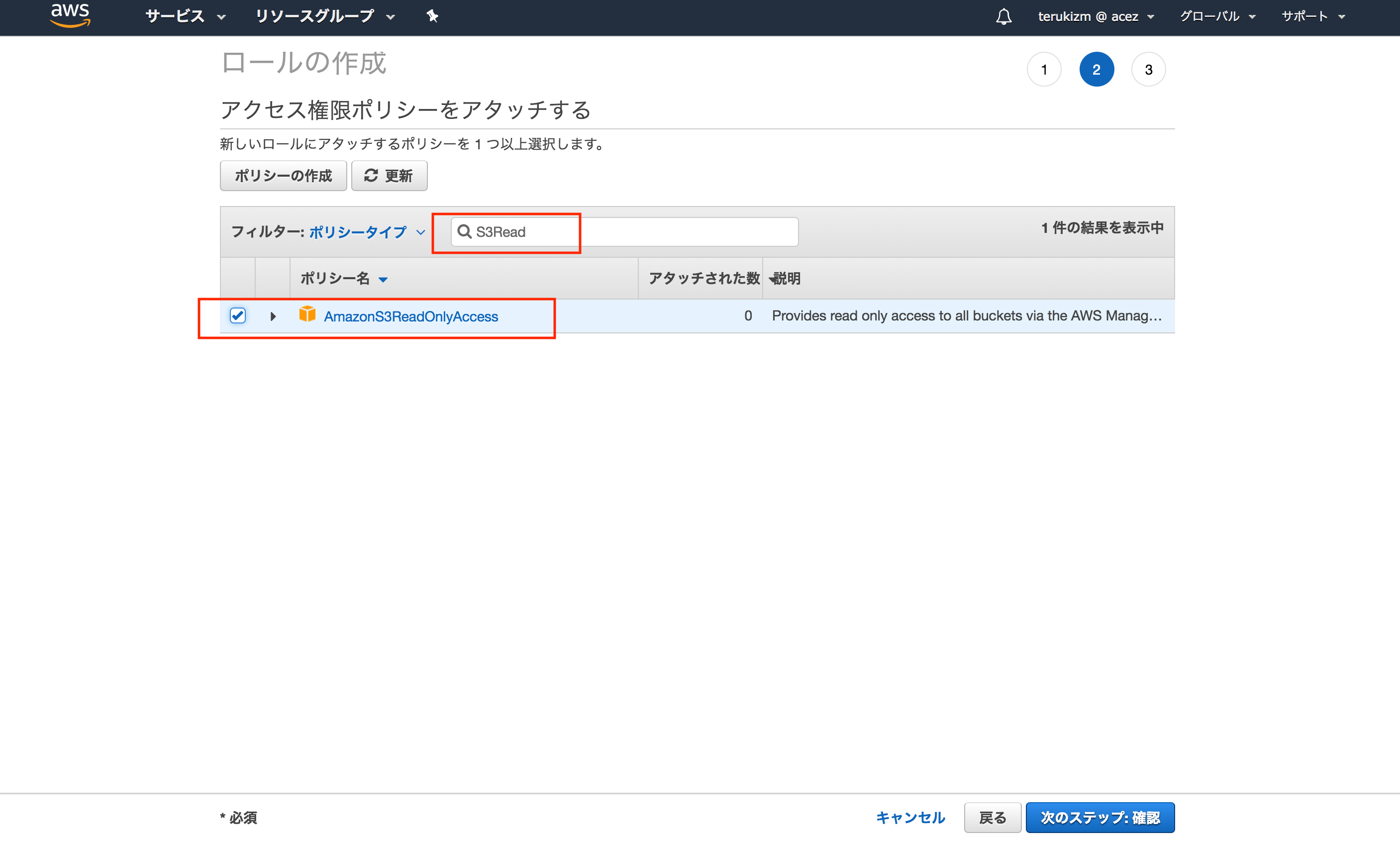Open the サービス menu
Screen dimensions: 1400x841
point(185,16)
